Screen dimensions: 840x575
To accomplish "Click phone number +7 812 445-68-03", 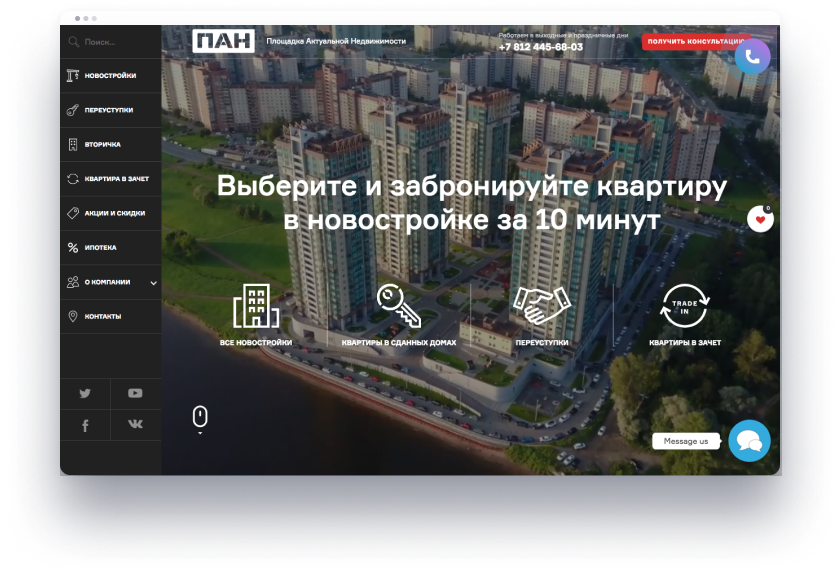I will coord(541,47).
